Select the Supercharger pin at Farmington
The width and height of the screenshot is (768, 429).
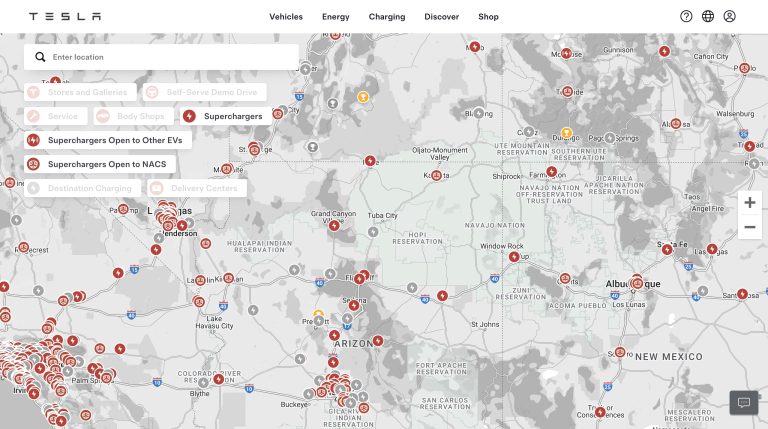point(552,171)
